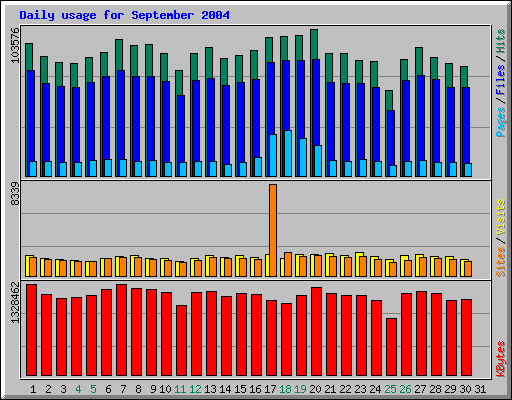Viewport: 512px width, 400px height.
Task: Click day 31 on the x-axis
Action: [x=480, y=389]
